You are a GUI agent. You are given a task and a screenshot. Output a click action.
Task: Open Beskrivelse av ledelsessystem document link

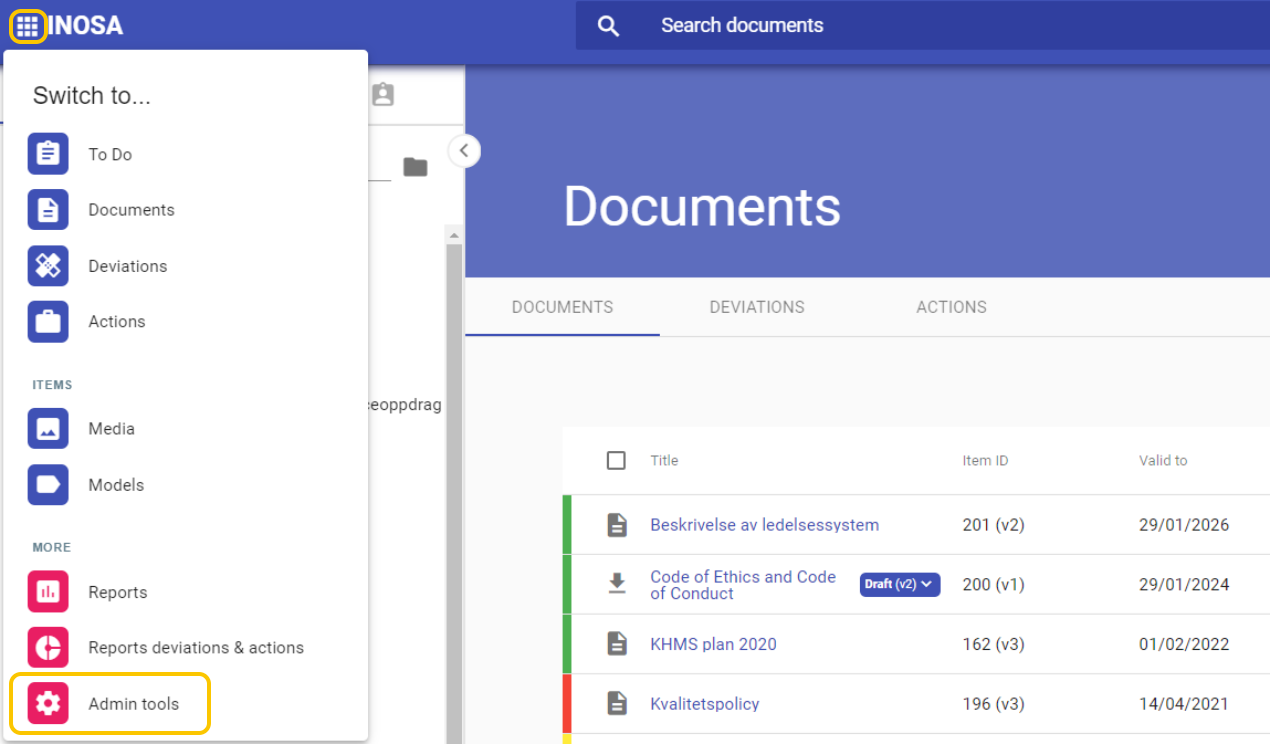[x=765, y=525]
